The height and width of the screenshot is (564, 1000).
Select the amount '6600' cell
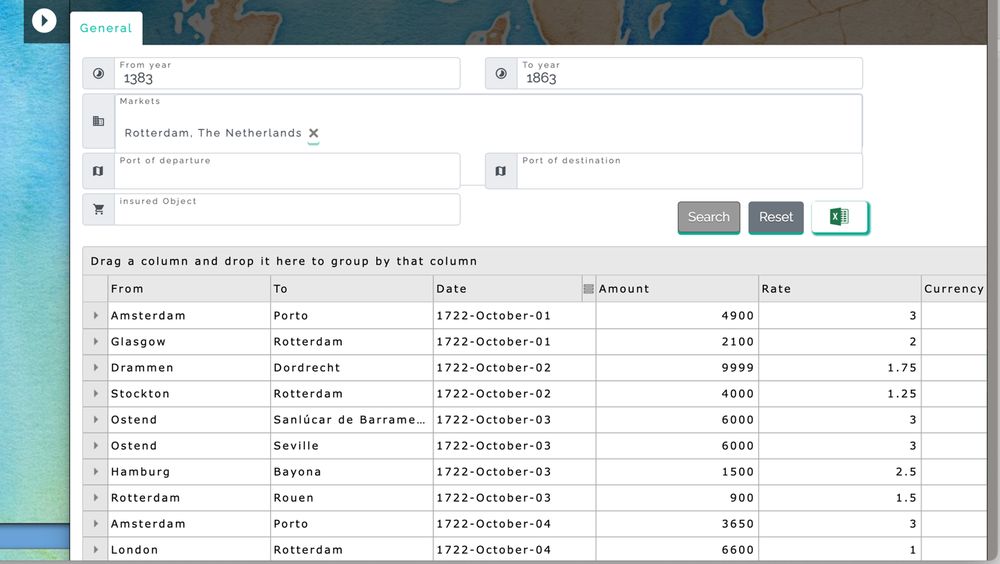(677, 549)
